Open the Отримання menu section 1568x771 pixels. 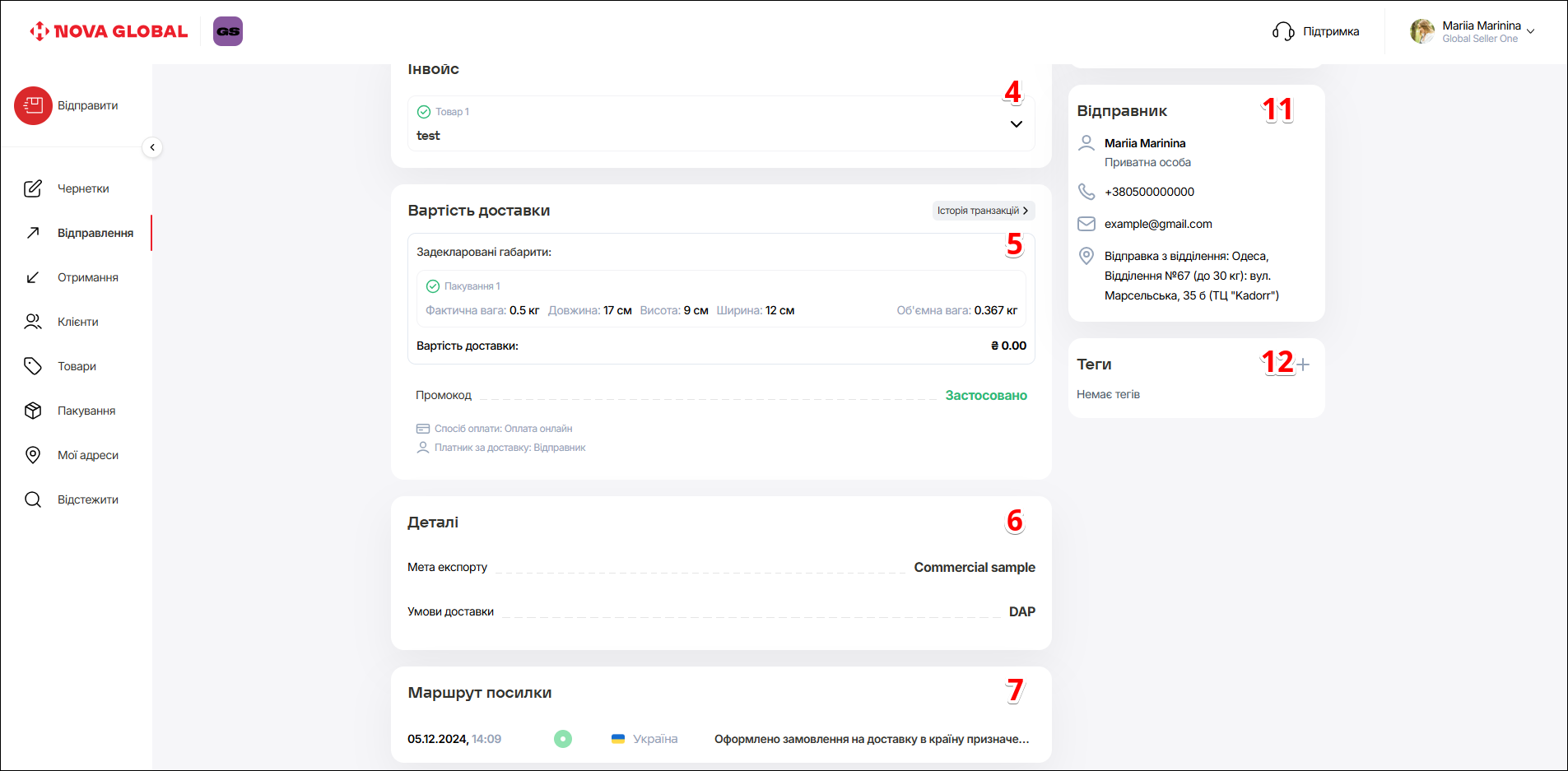tap(87, 277)
